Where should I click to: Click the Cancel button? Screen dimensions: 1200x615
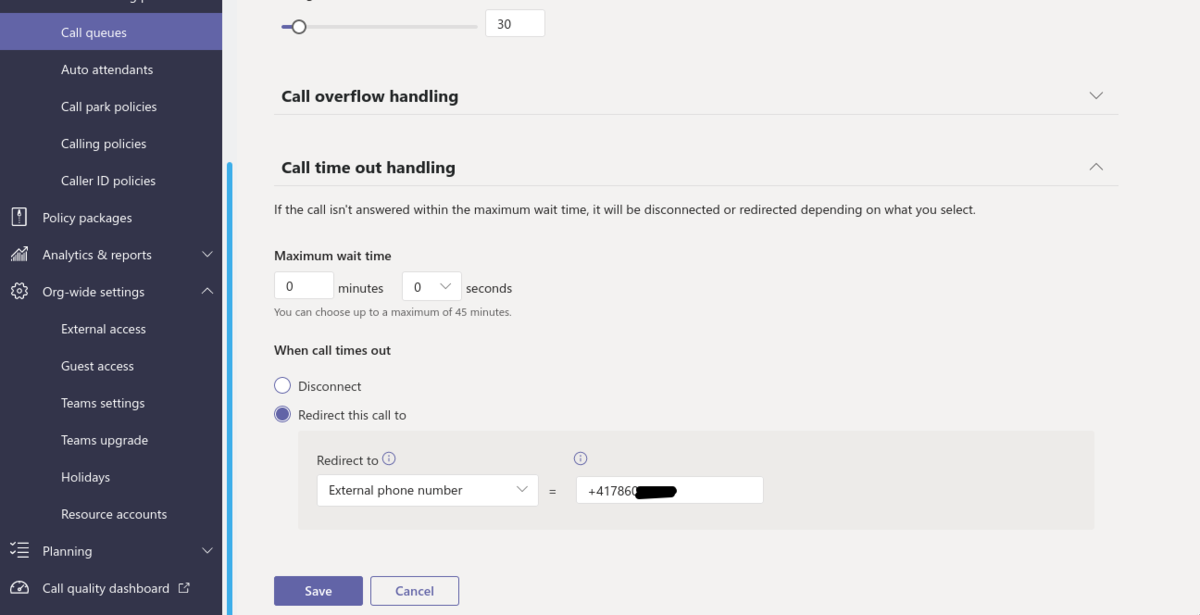(414, 590)
